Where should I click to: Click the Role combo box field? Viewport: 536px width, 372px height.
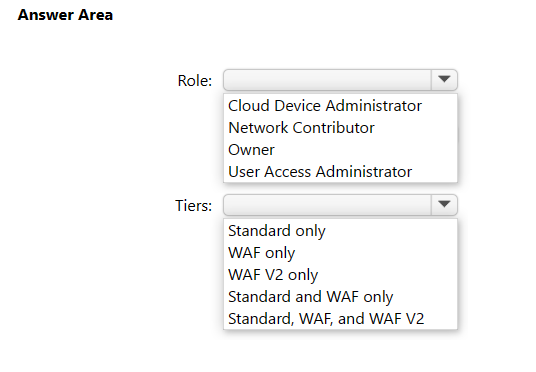coord(340,80)
